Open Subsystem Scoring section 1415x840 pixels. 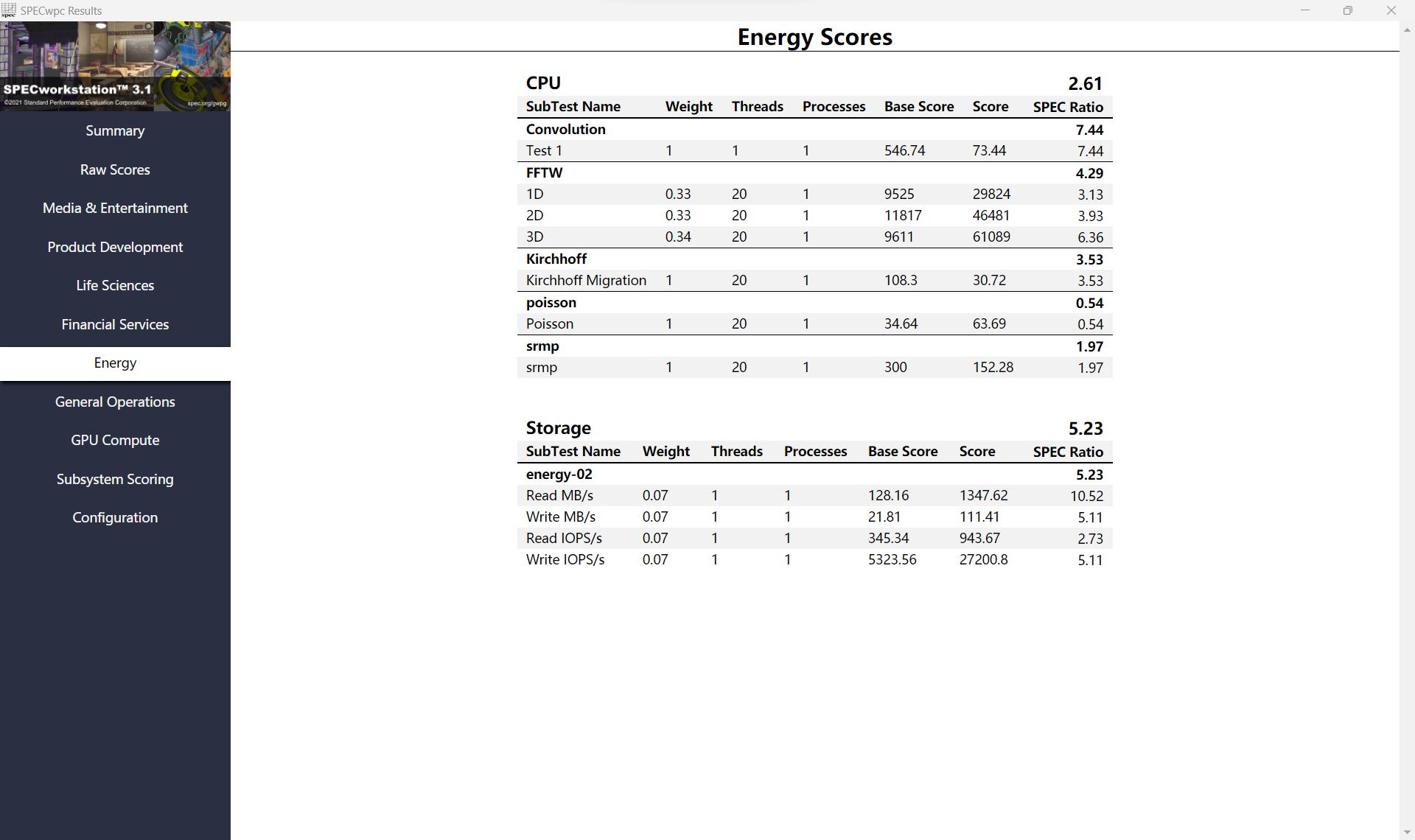115,480
